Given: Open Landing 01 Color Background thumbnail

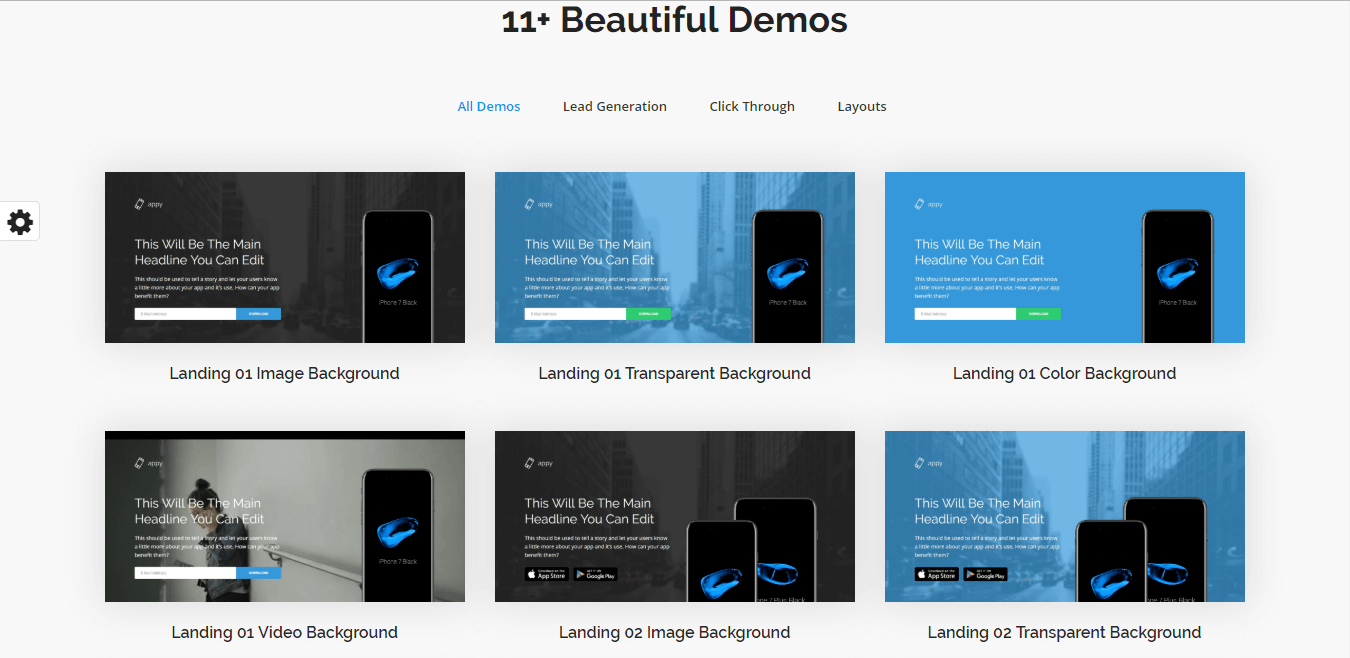Looking at the screenshot, I should tap(1064, 257).
